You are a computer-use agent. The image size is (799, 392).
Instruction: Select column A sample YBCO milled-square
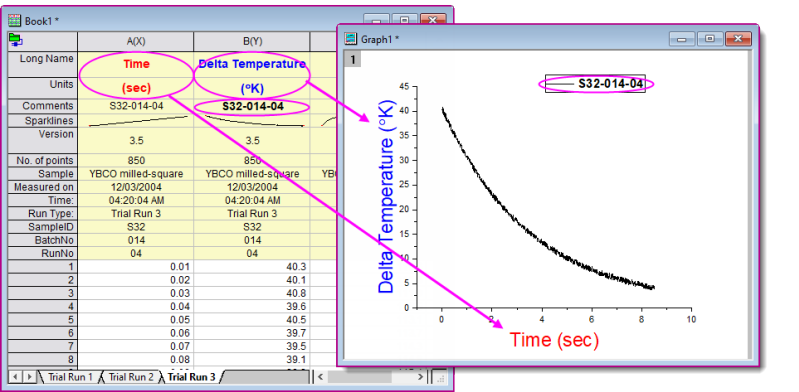136,174
